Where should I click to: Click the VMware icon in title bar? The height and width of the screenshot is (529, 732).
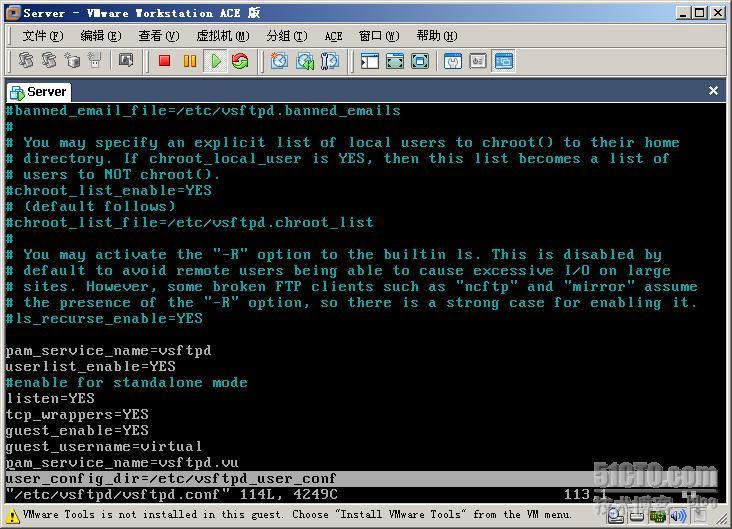tap(13, 13)
